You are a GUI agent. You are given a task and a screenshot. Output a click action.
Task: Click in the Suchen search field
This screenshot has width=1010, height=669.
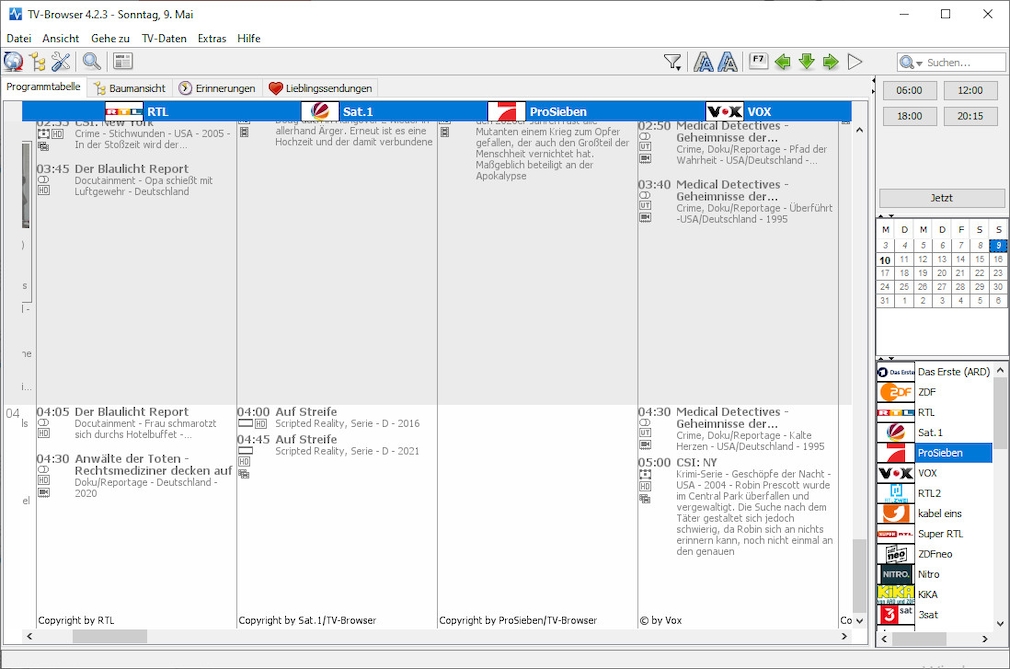[962, 63]
